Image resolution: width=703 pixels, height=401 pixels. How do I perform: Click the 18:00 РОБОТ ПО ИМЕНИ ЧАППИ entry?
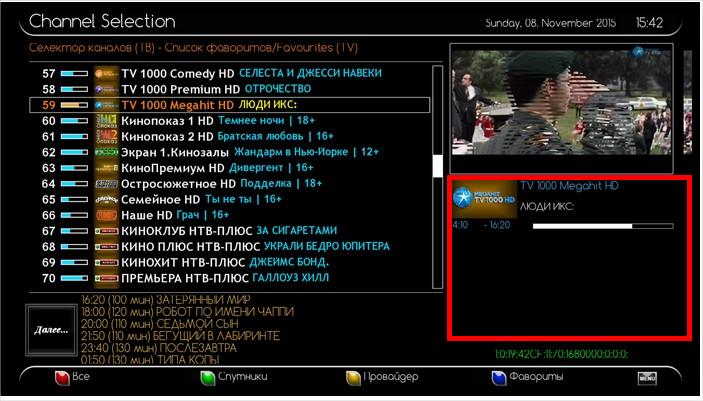coord(187,312)
